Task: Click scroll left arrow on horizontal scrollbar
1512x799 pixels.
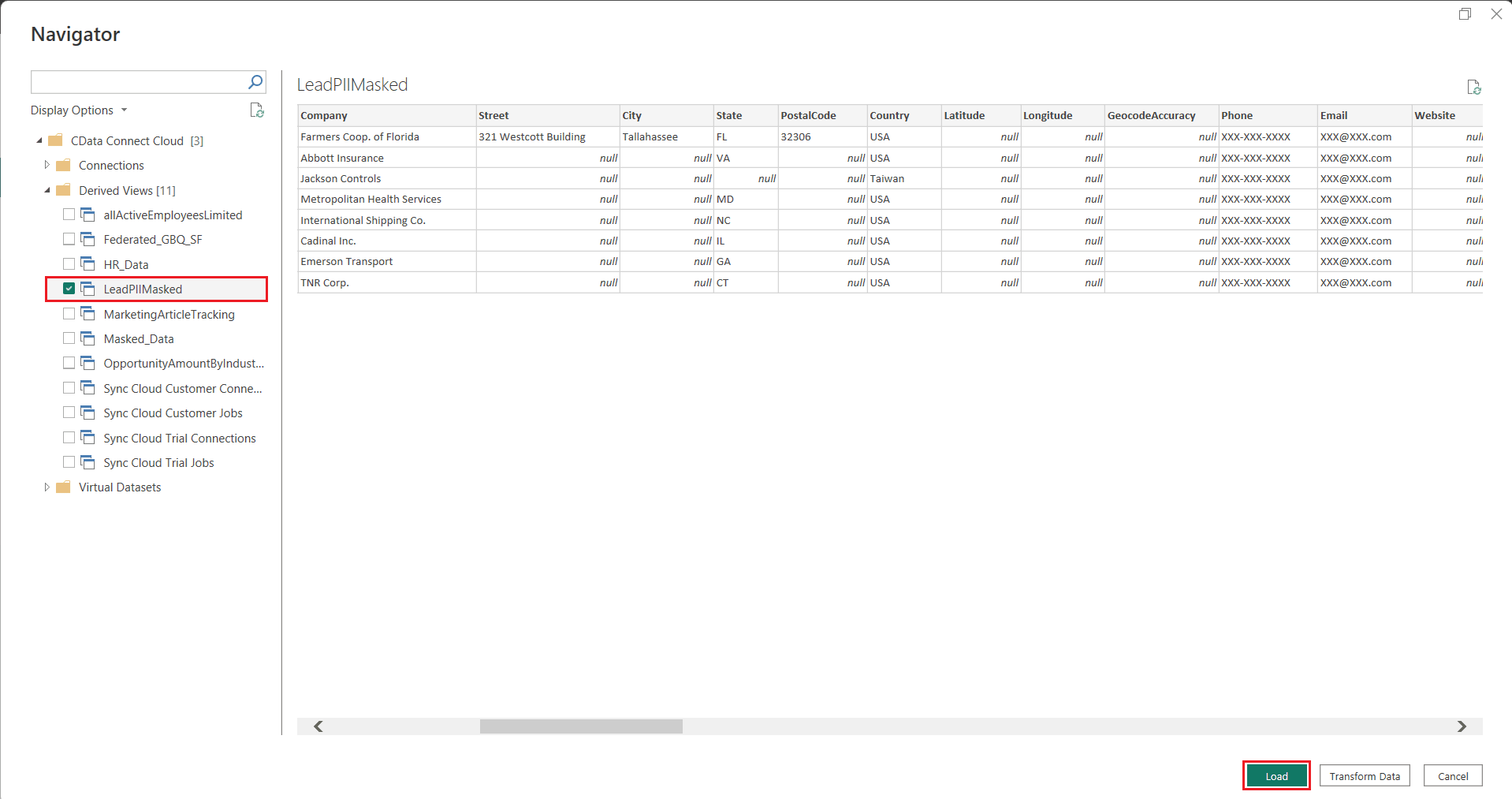Action: [x=318, y=726]
